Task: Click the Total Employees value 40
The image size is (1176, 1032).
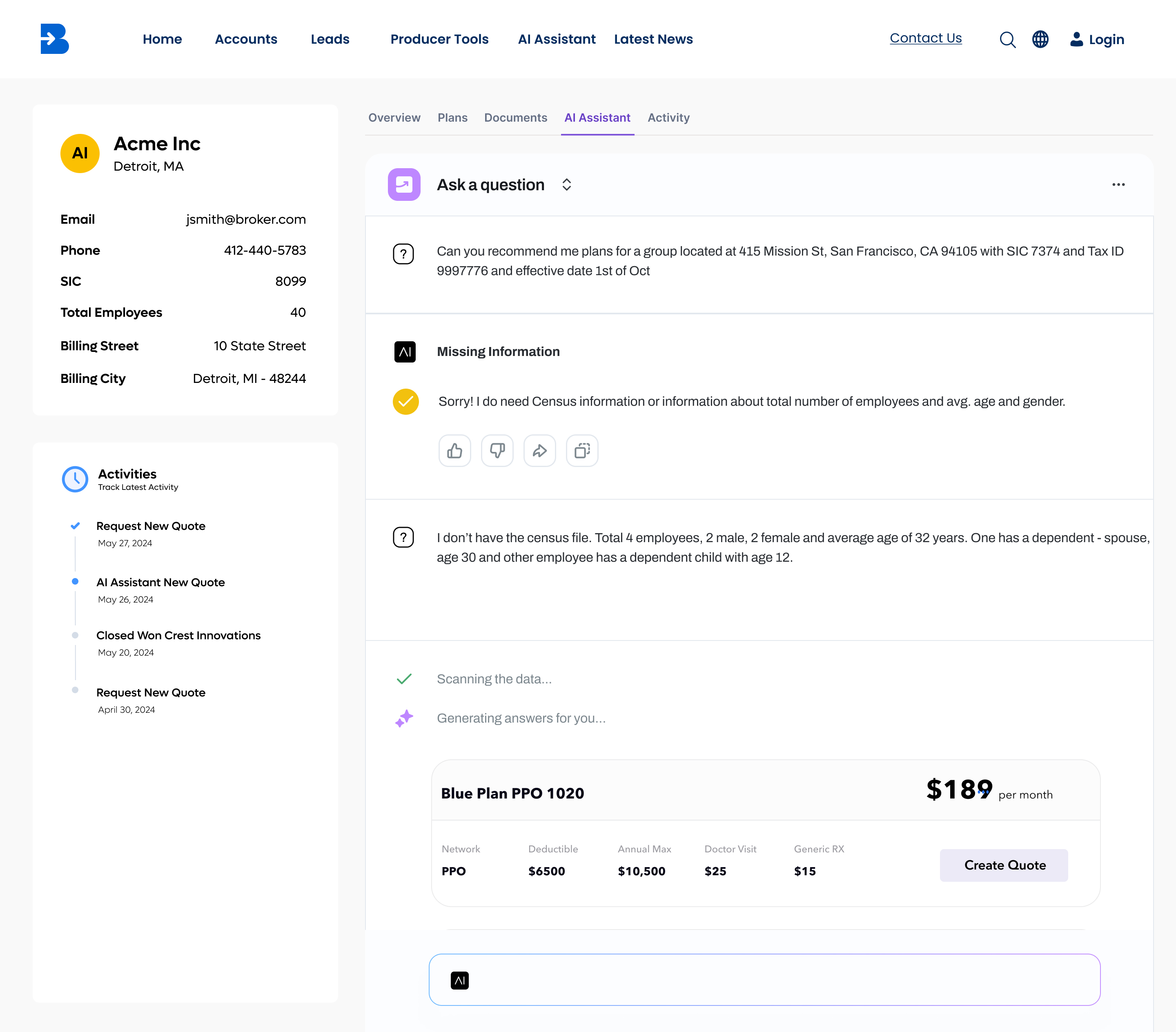Action: pos(298,312)
